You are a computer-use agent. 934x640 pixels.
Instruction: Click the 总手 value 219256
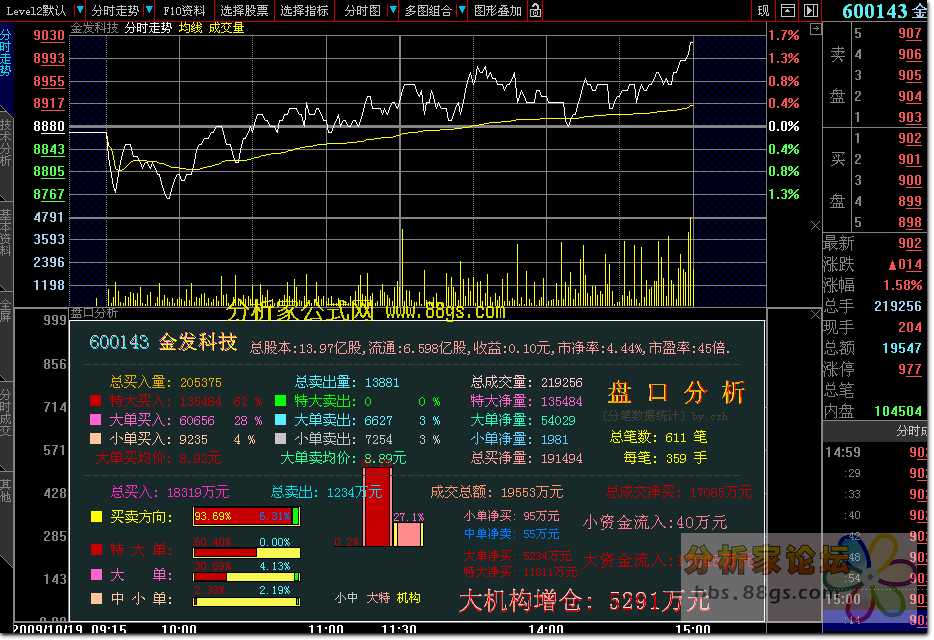pos(898,306)
